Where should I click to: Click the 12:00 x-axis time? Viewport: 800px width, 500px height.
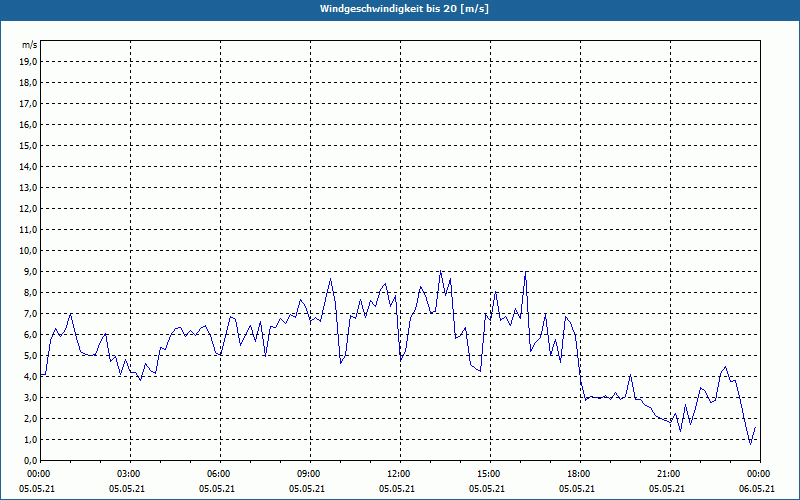[398, 474]
